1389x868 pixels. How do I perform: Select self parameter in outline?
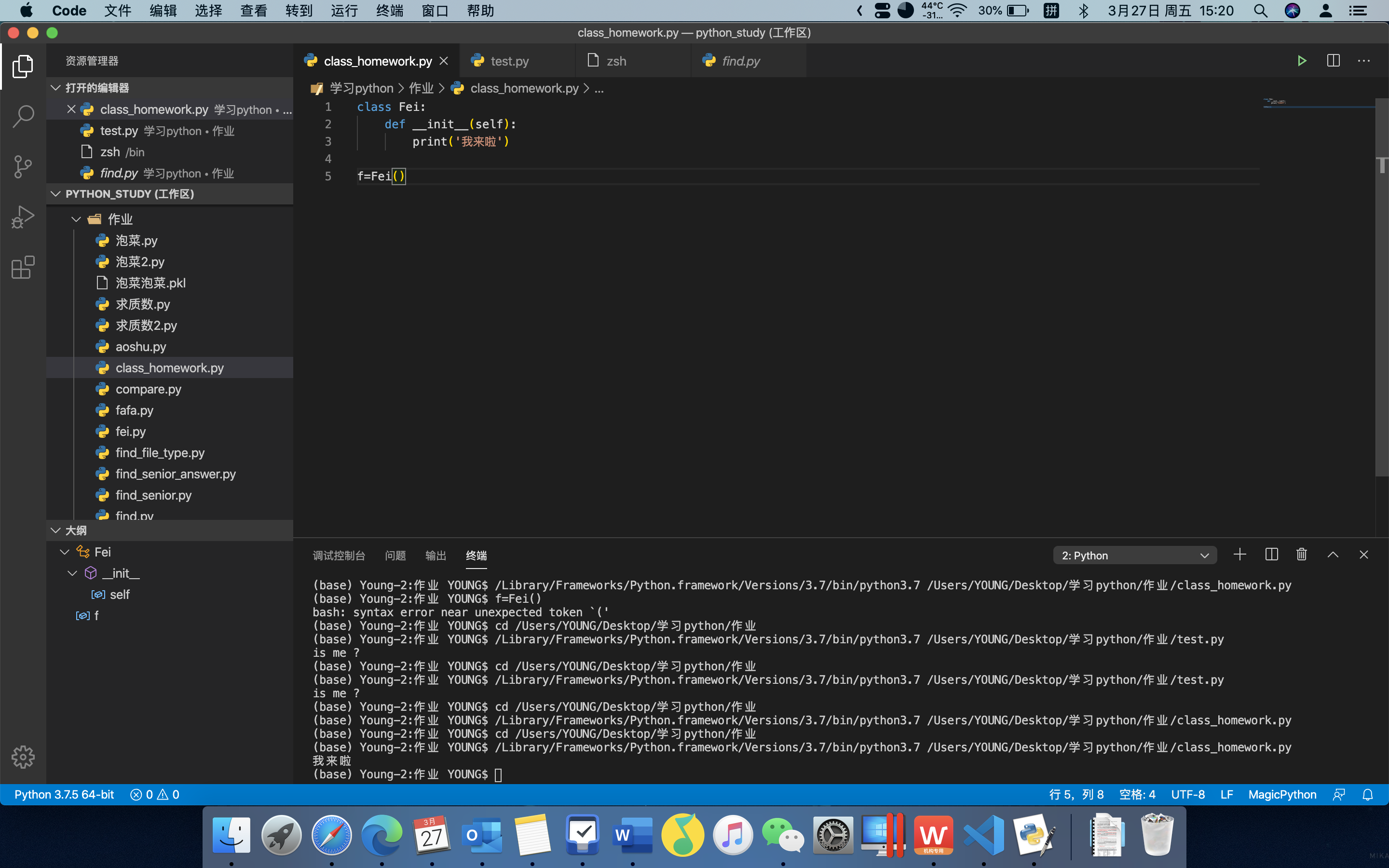pos(170,594)
